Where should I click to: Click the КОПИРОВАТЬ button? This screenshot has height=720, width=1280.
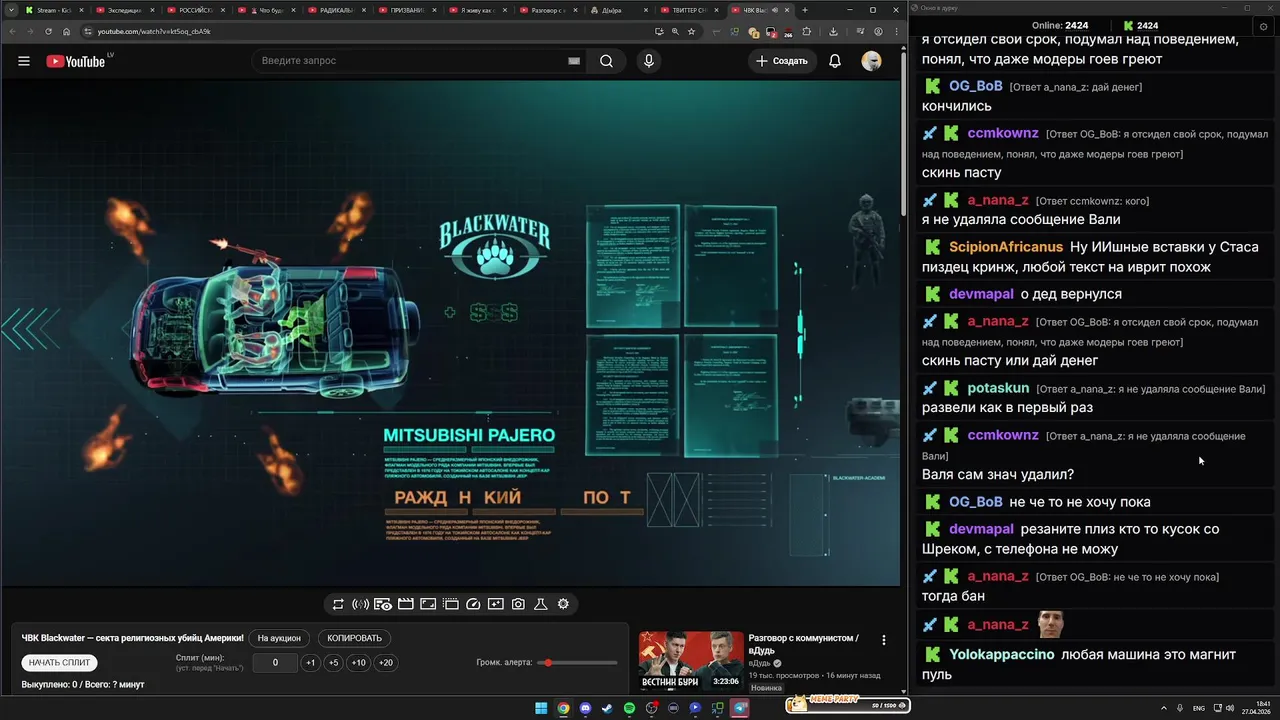[x=354, y=638]
